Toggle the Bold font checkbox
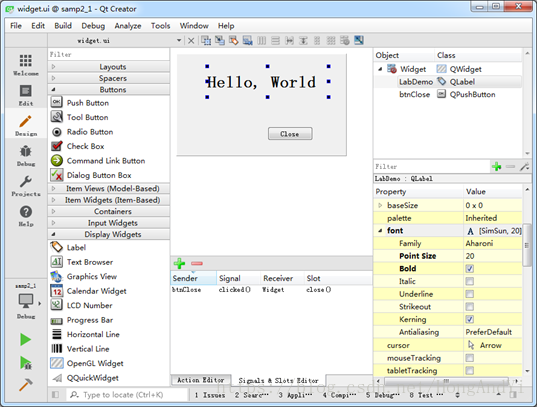Viewport: 537px width, 407px height. [x=470, y=269]
